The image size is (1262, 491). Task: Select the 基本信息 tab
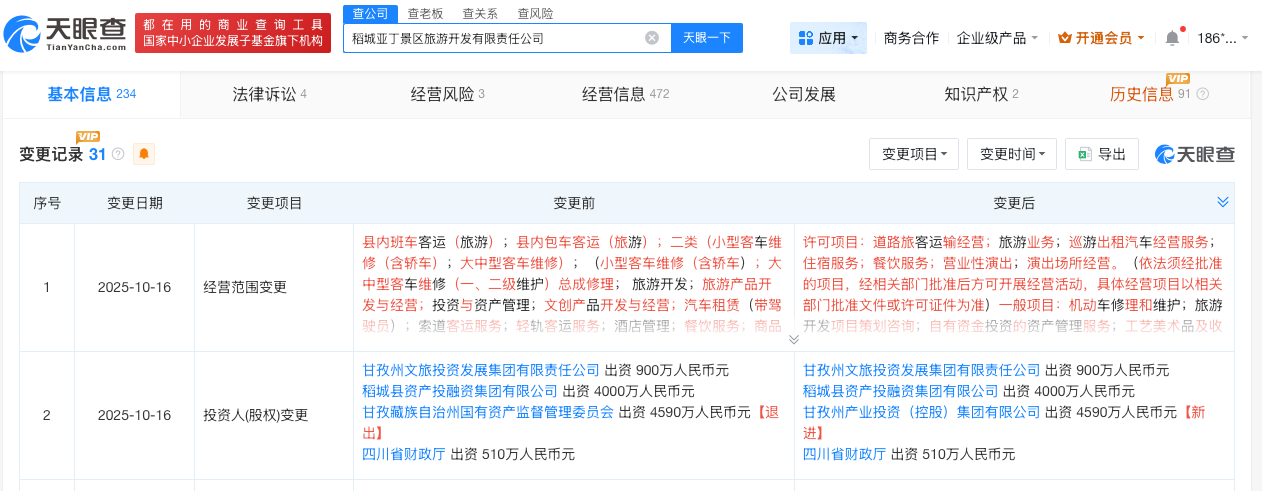point(91,94)
